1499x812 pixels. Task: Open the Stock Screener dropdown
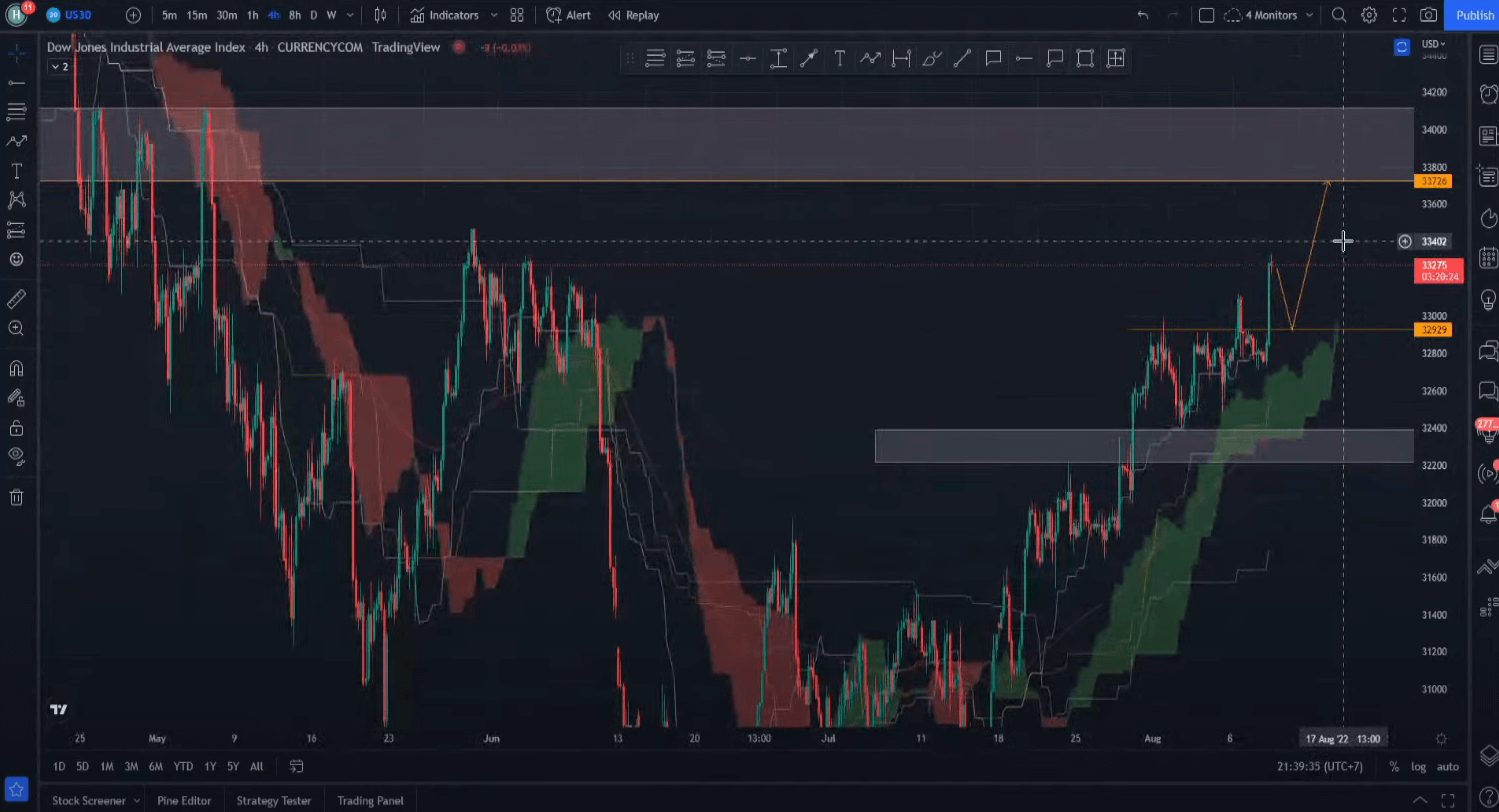[95, 800]
